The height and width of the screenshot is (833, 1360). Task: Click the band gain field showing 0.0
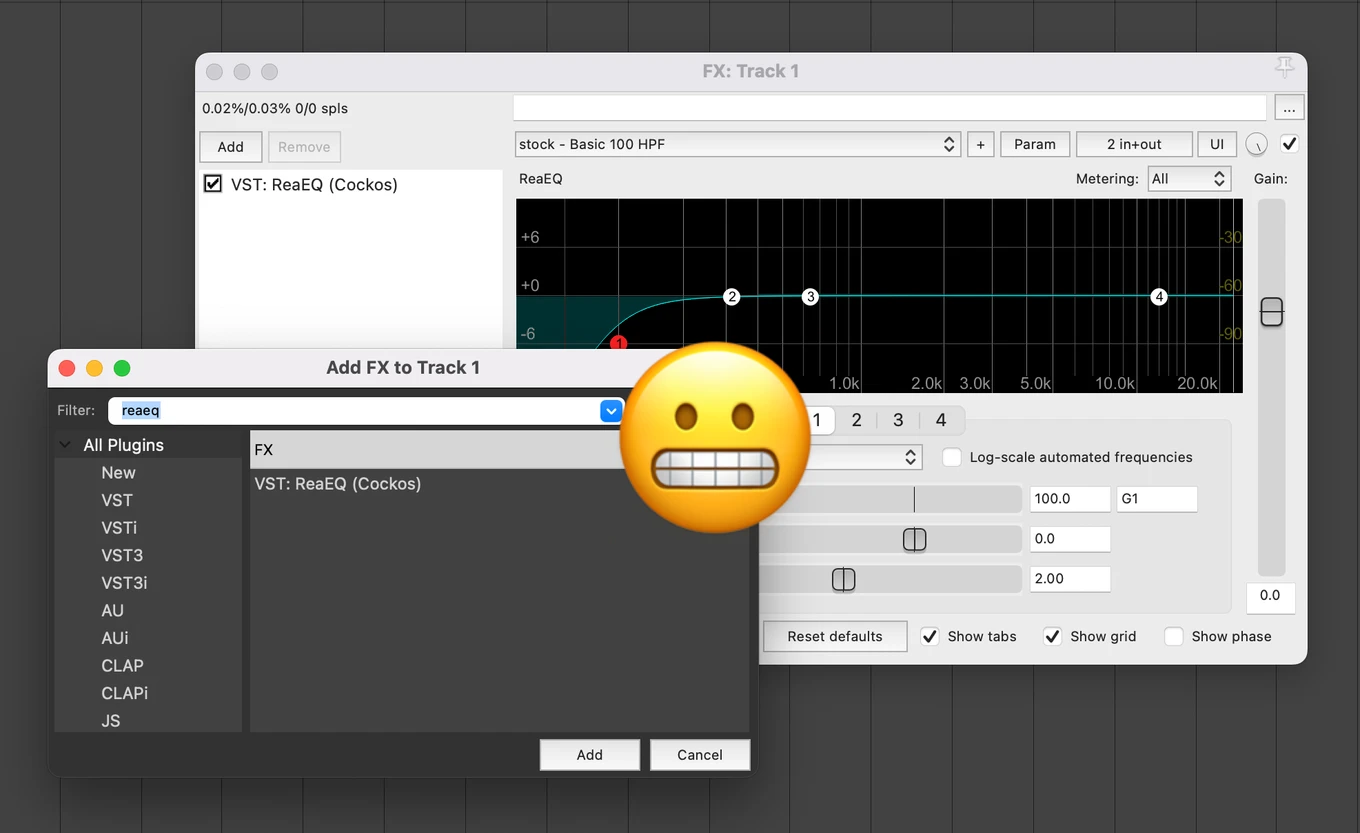1070,539
